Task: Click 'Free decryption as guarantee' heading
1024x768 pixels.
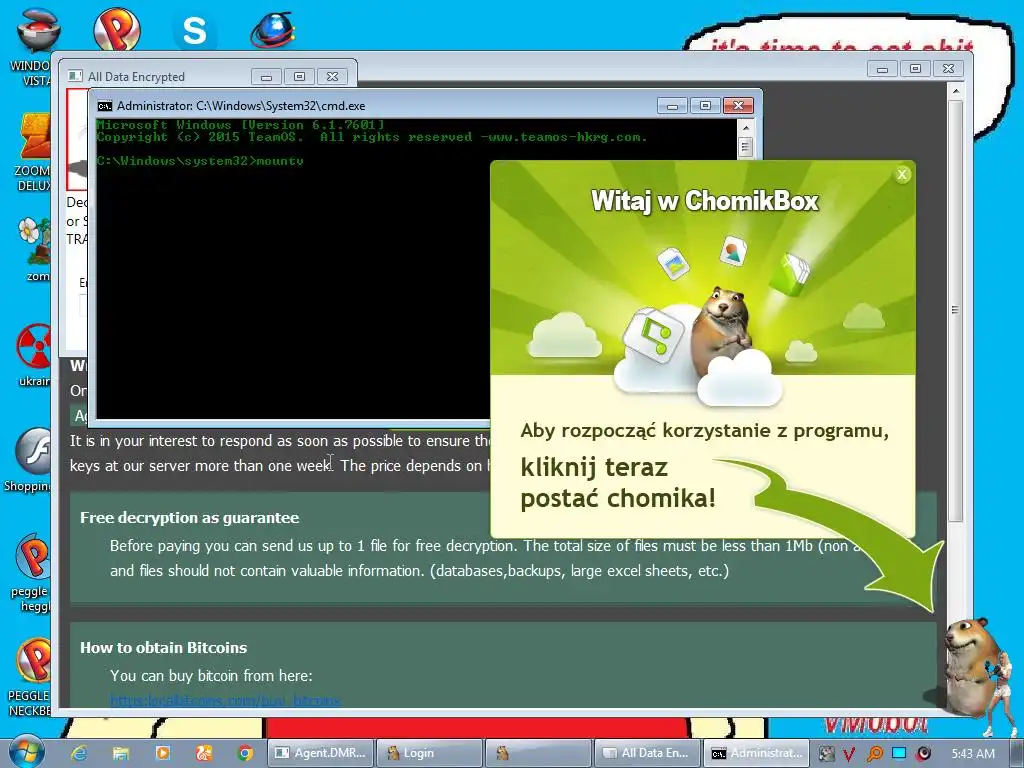Action: tap(189, 518)
